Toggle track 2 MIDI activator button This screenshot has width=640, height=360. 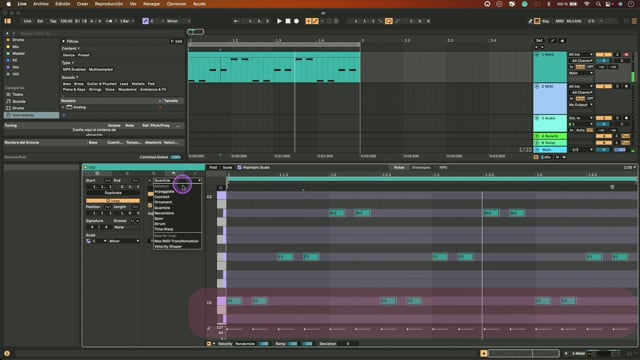click(x=604, y=86)
